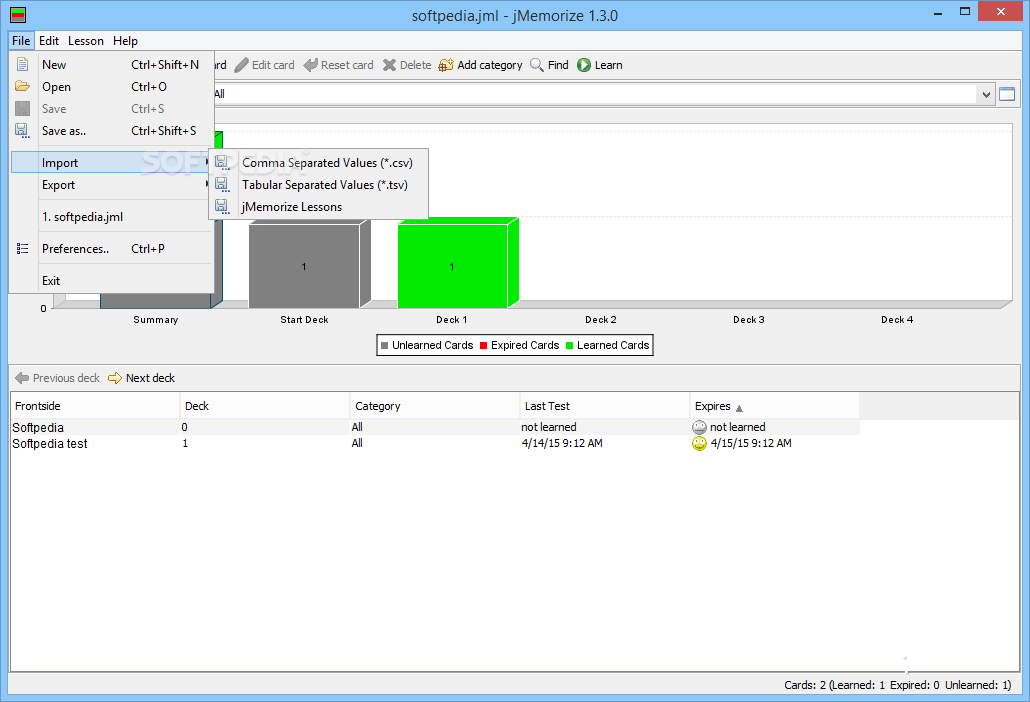1030x702 pixels.
Task: Open recent file 1. softpedia.jml
Action: coord(112,217)
